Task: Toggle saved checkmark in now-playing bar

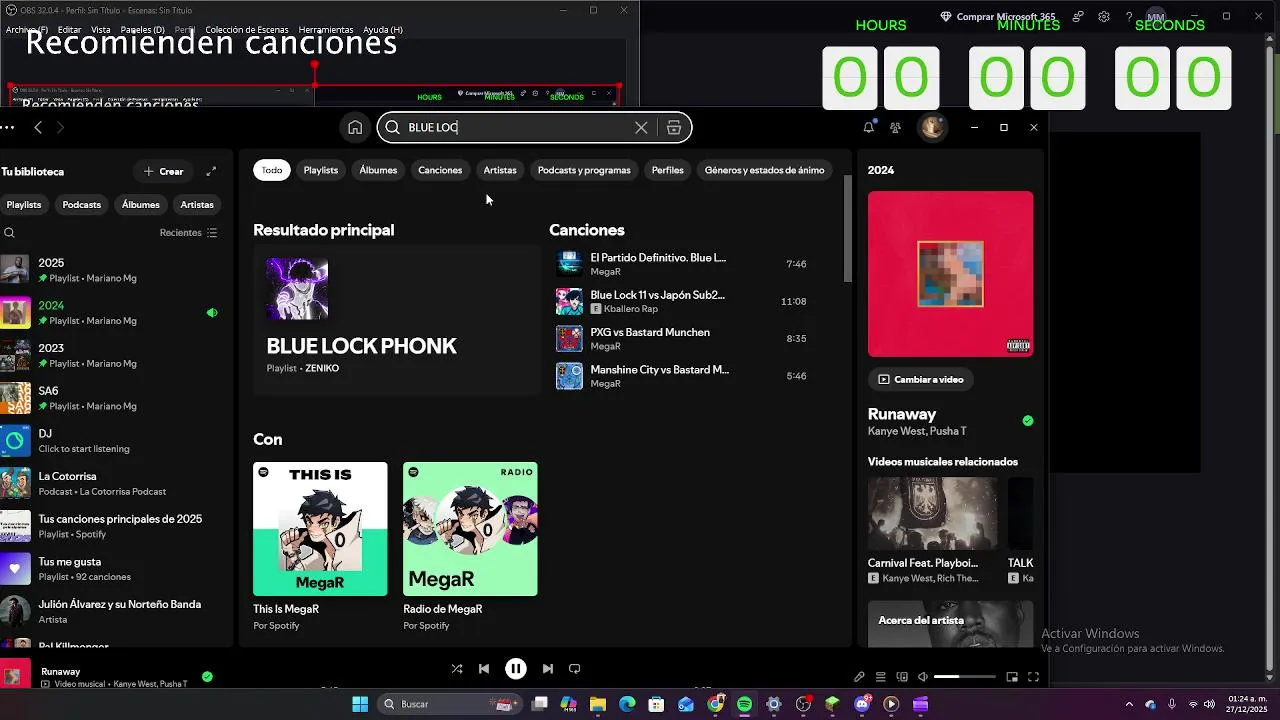Action: click(207, 677)
